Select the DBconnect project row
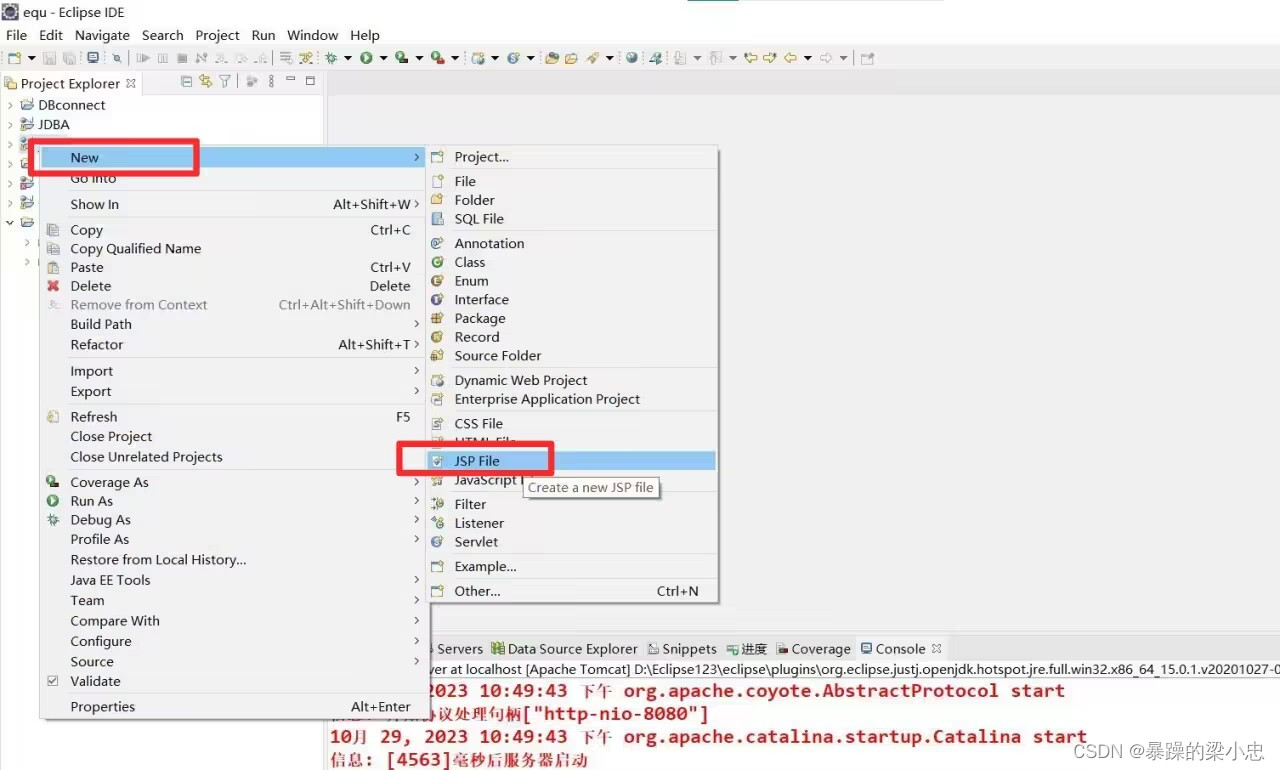The width and height of the screenshot is (1280, 770). [62, 105]
